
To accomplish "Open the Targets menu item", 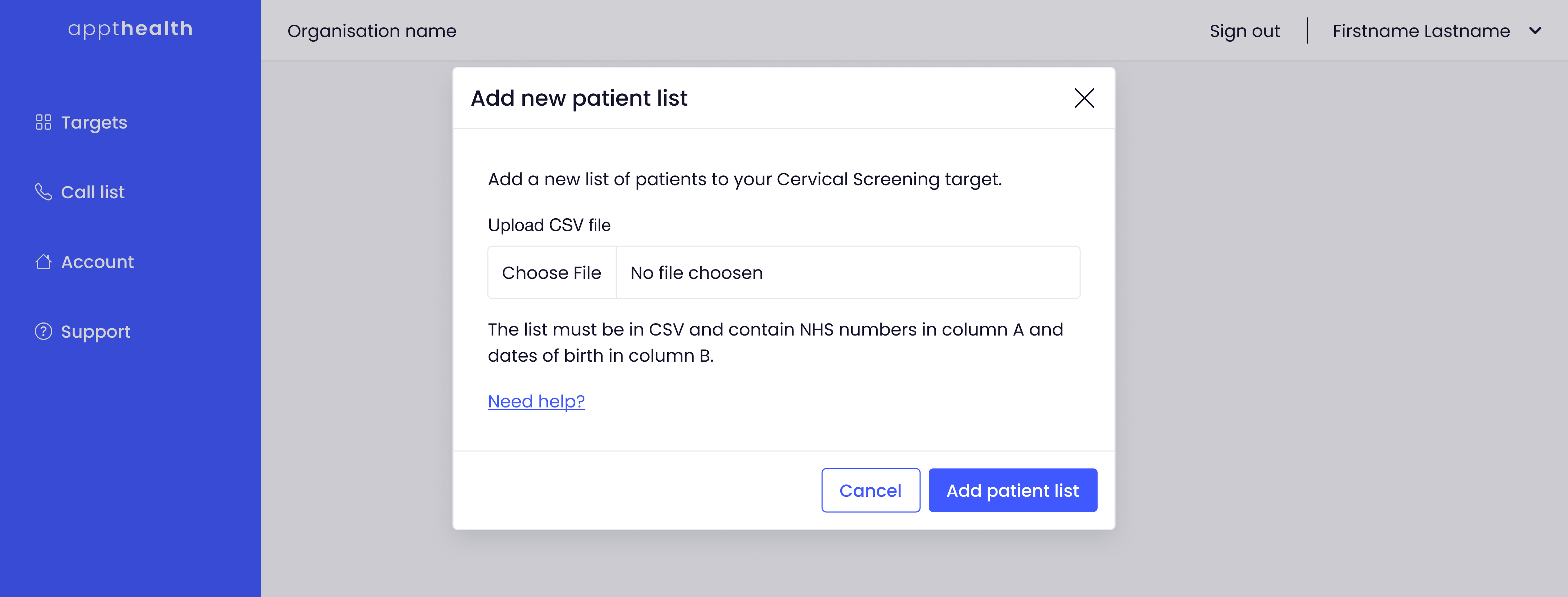I will [94, 123].
